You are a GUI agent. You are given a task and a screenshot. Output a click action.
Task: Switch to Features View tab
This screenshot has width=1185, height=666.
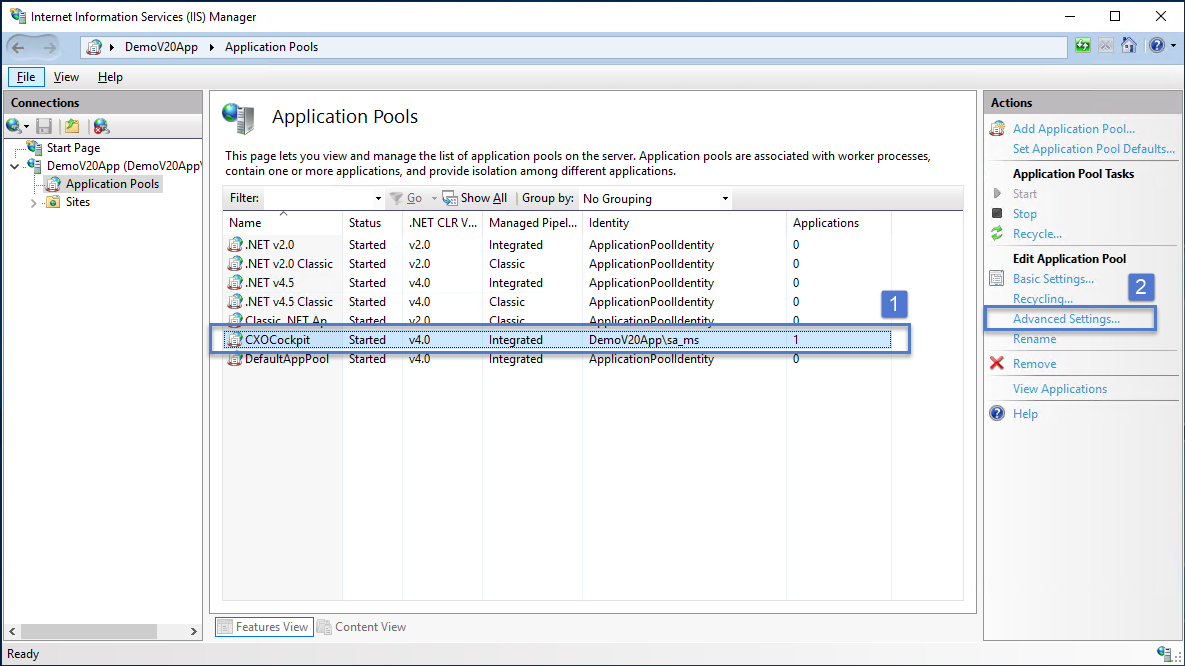tap(265, 627)
